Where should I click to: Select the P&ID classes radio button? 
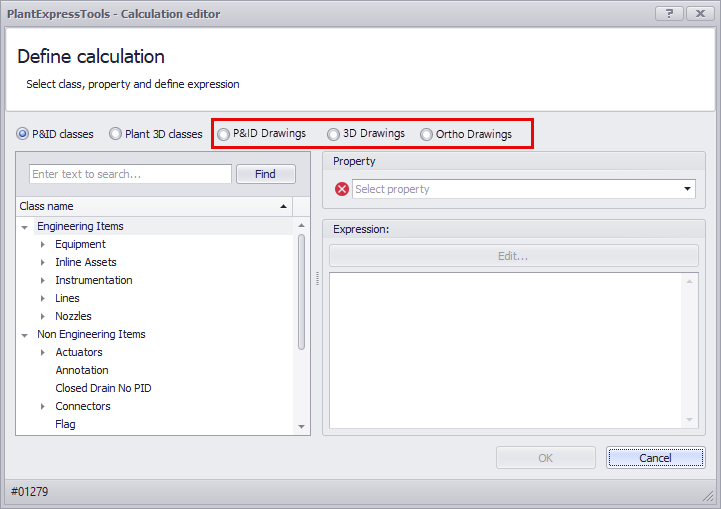coord(23,134)
